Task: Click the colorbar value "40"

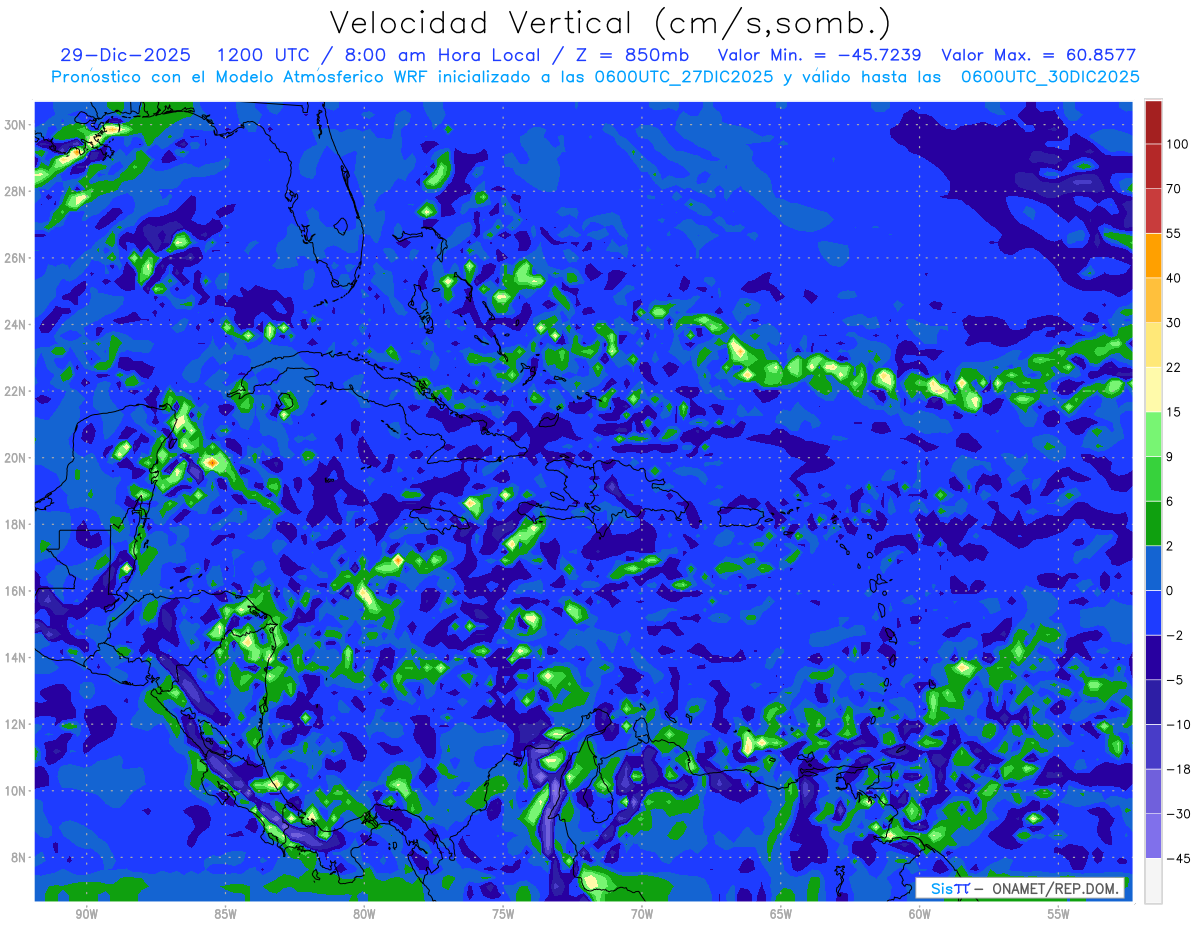Action: [x=1174, y=278]
